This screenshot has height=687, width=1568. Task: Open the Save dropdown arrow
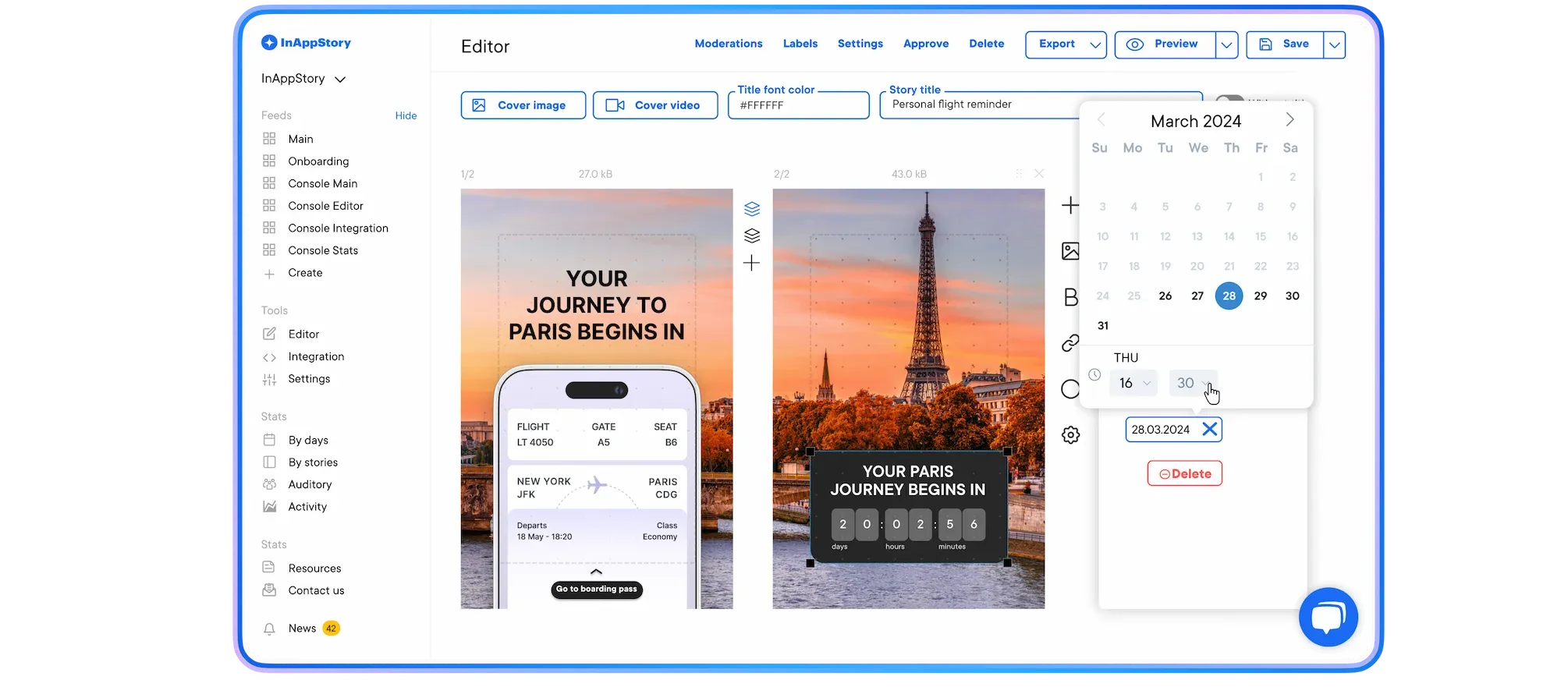tap(1334, 45)
